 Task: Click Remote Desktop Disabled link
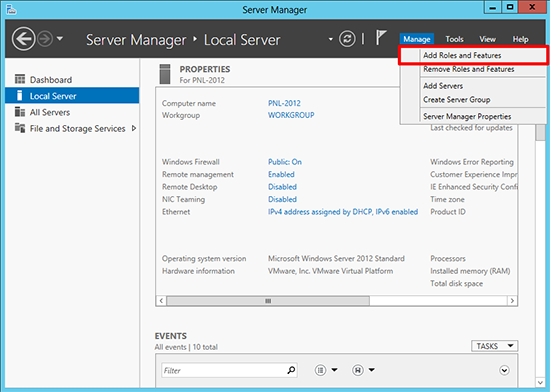pyautogui.click(x=282, y=187)
